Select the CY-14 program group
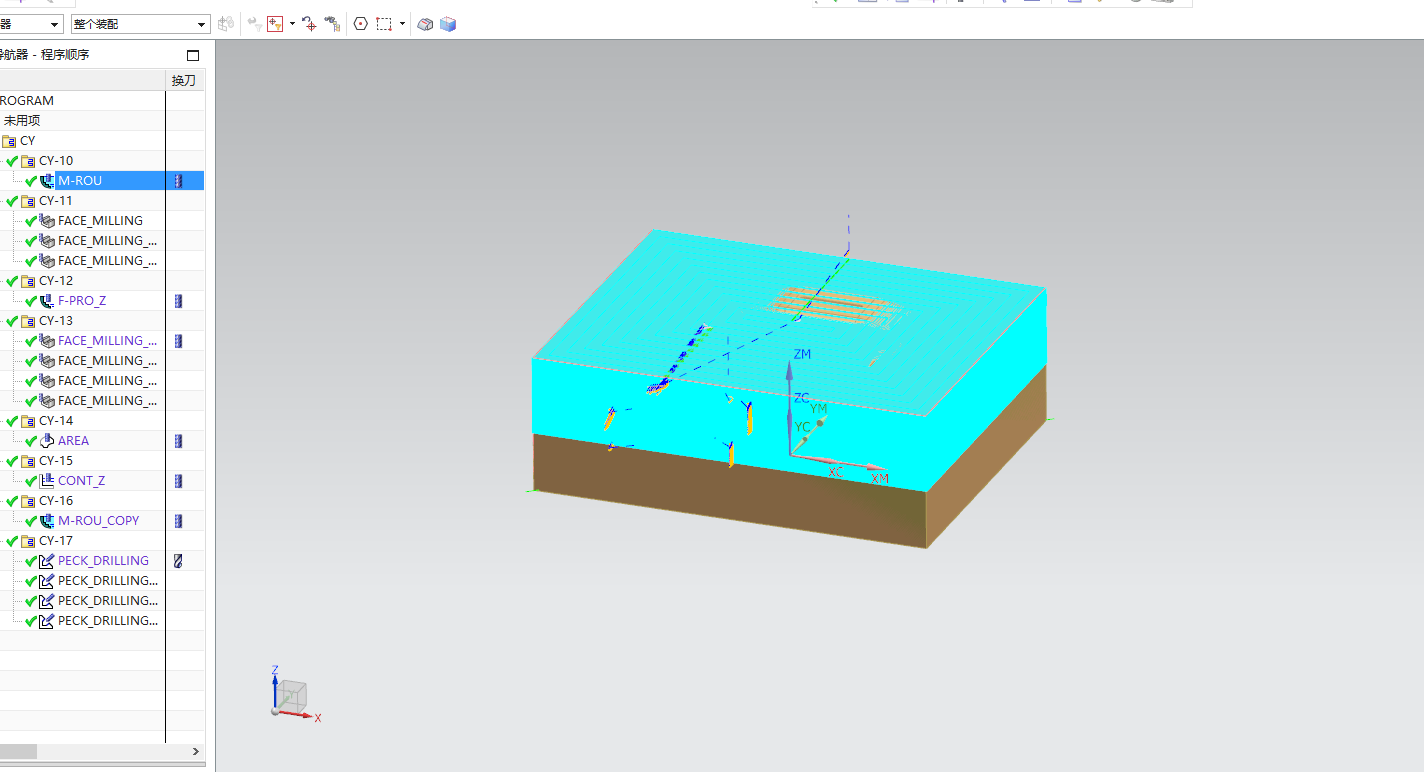 click(56, 421)
